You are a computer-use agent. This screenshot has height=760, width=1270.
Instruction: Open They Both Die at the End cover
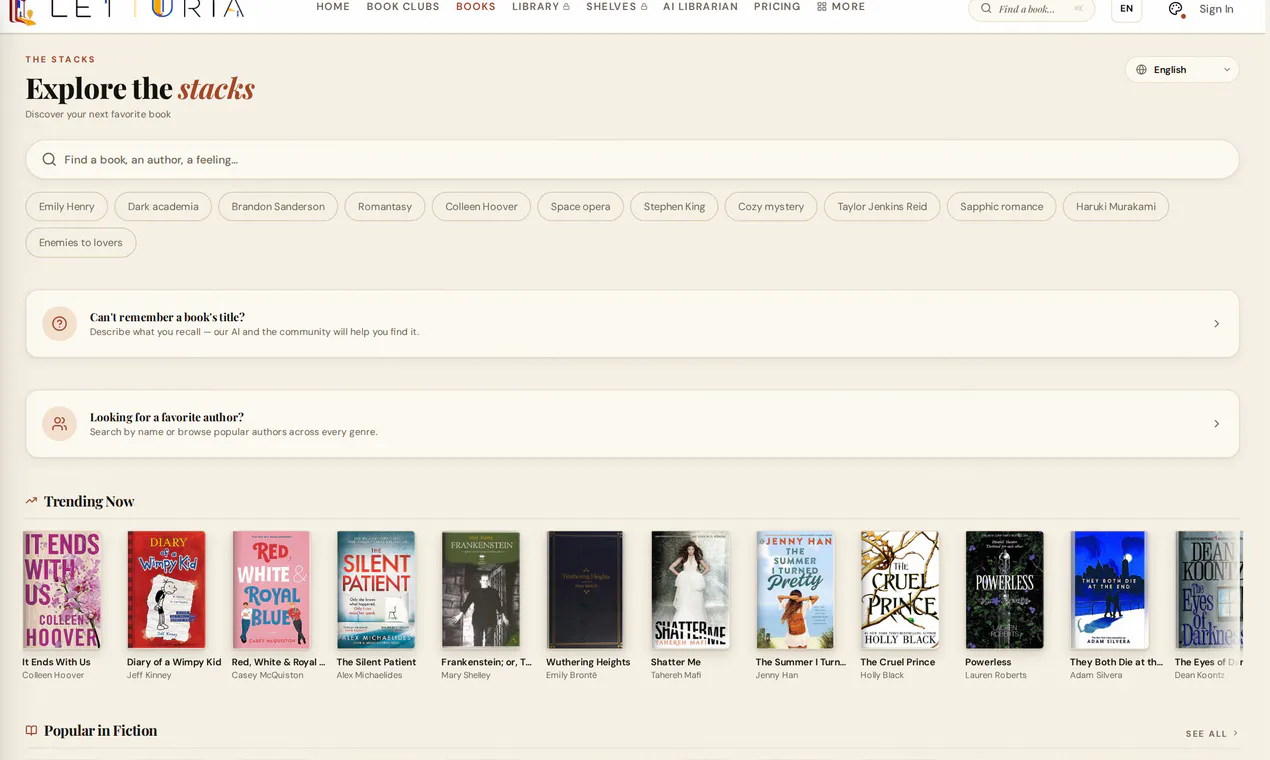coord(1109,589)
